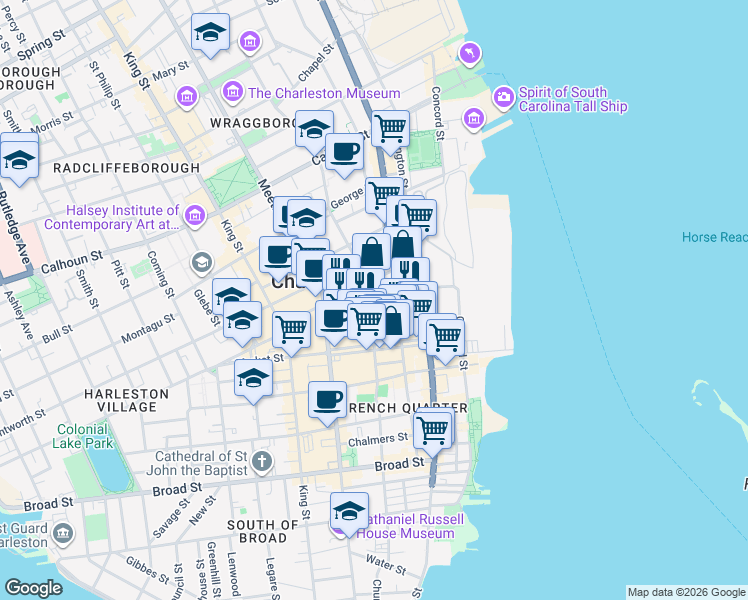Click the 'New St' street label

point(202,510)
